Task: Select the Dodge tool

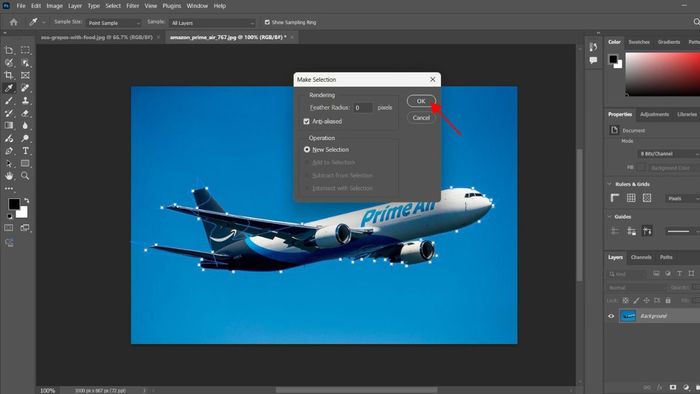Action: tap(25, 138)
